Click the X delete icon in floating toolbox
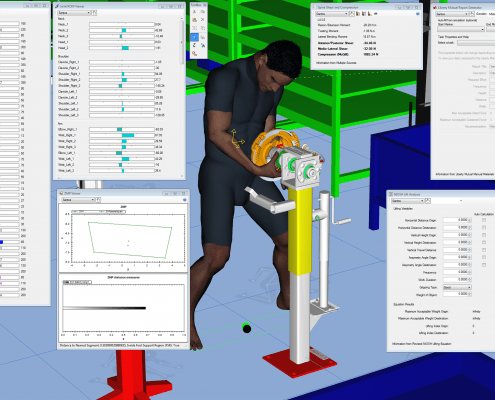 coord(202,20)
